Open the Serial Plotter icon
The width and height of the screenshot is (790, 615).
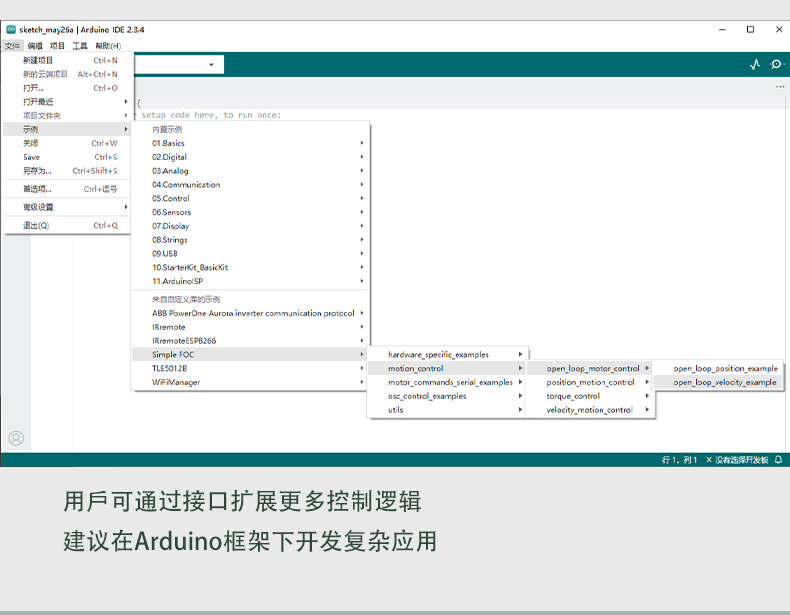(x=755, y=64)
